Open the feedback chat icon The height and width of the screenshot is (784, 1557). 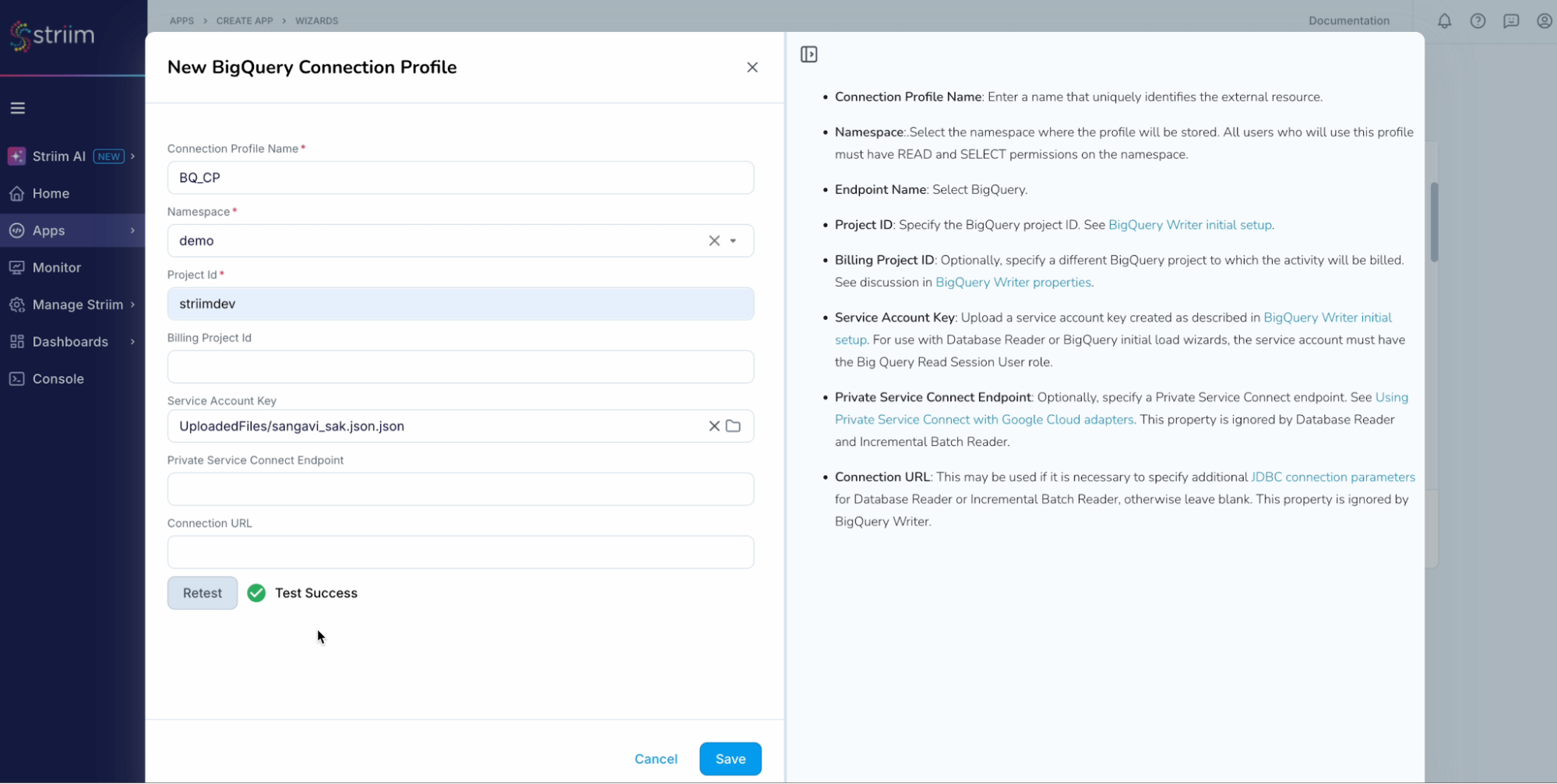click(1511, 21)
